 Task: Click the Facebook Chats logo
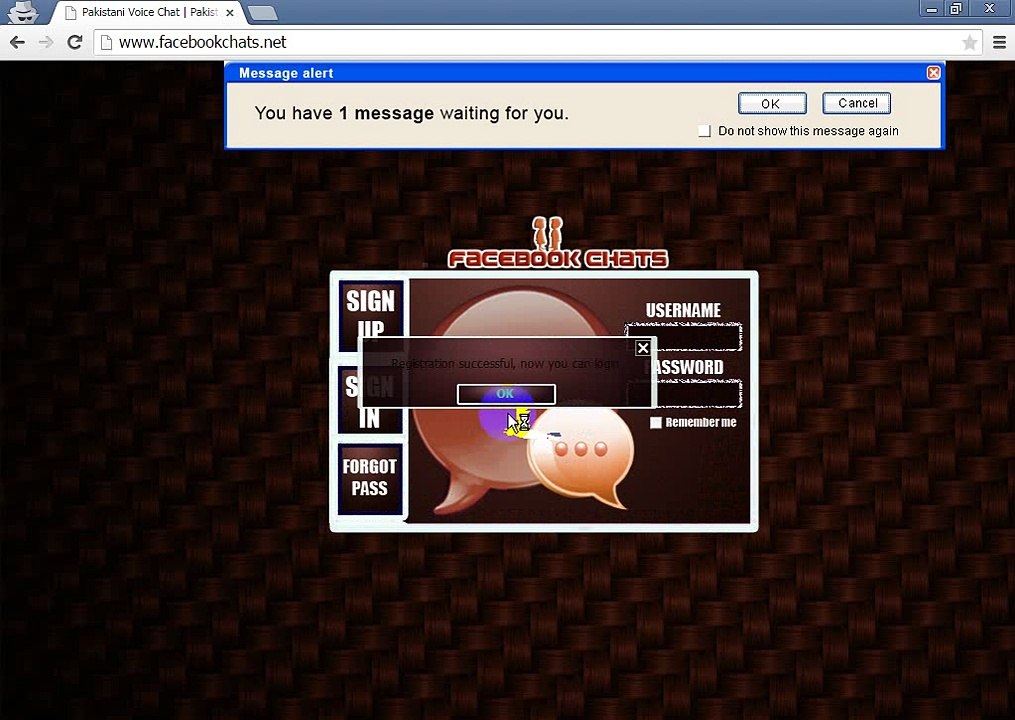point(557,243)
